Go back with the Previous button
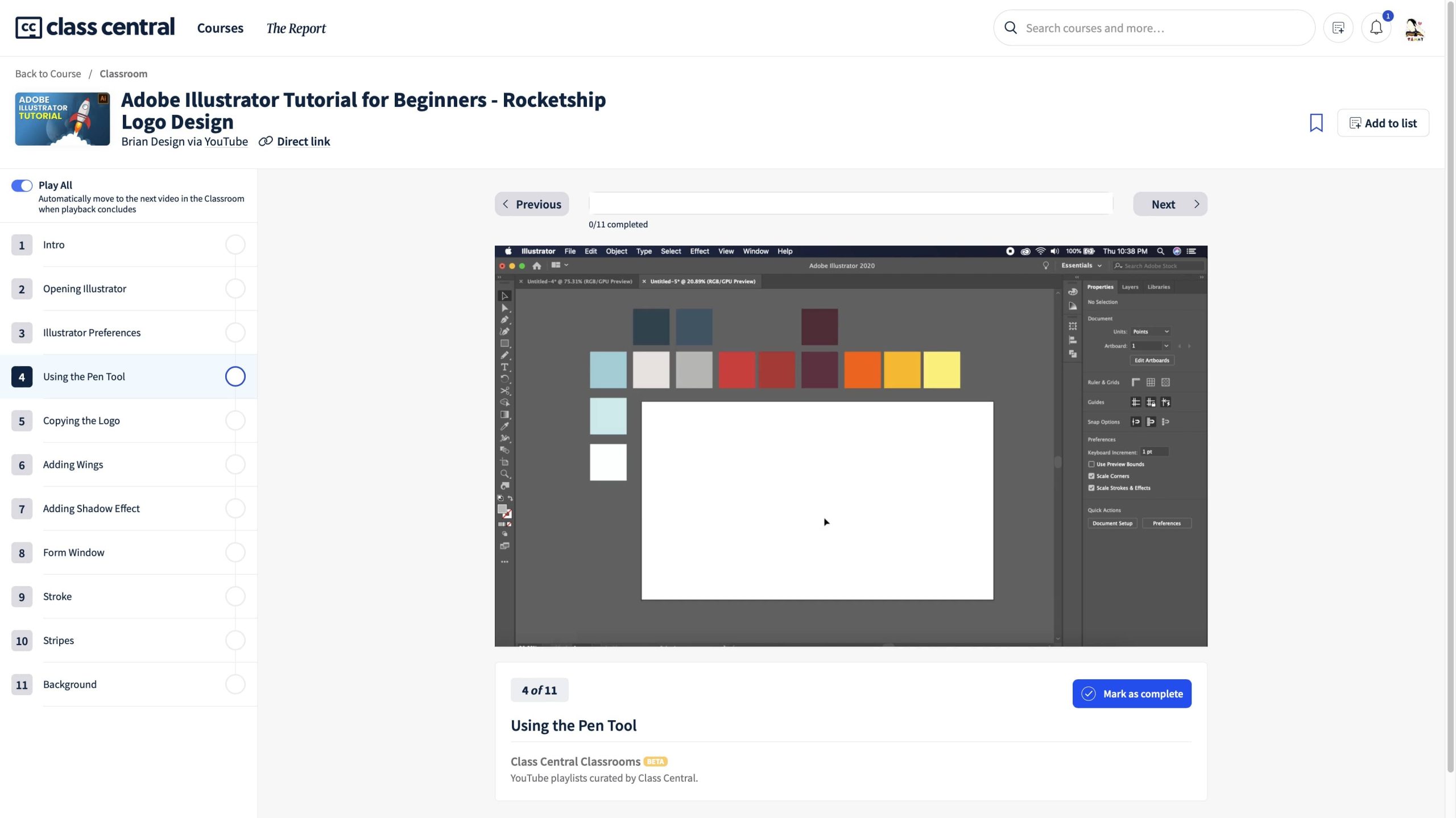The height and width of the screenshot is (818, 1456). click(532, 204)
